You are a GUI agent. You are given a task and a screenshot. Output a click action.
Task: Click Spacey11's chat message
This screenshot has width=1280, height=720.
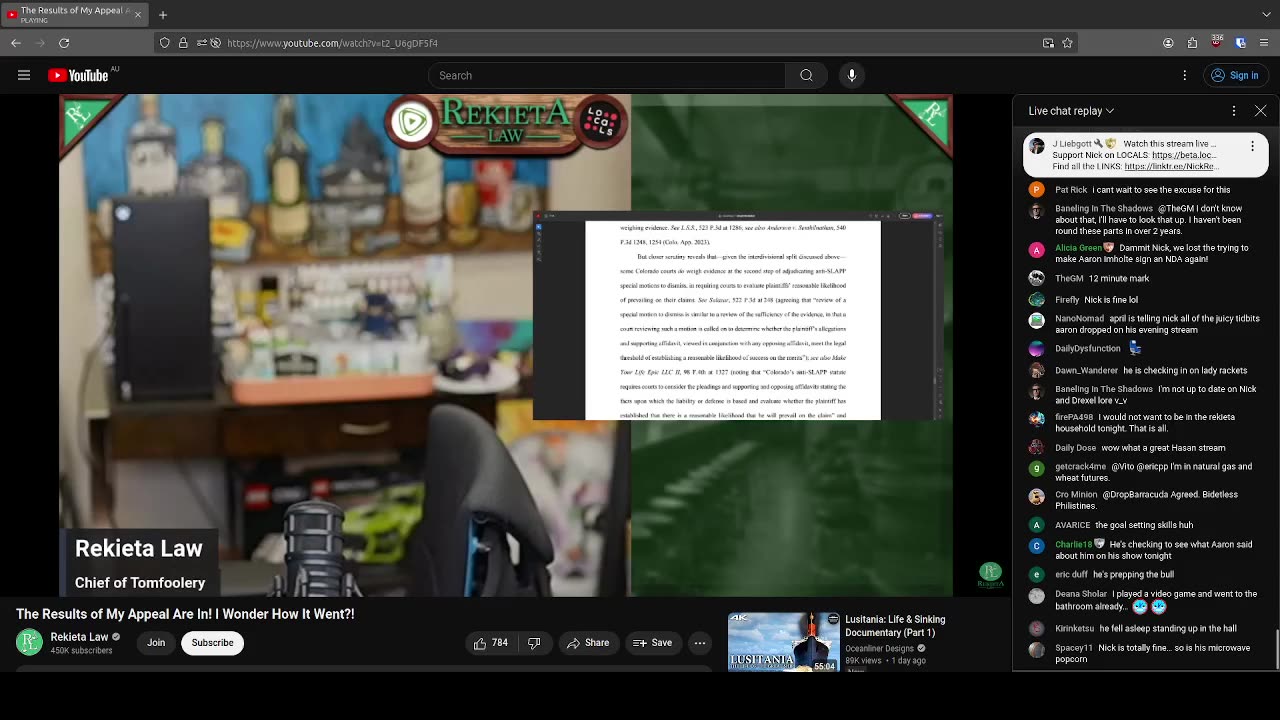click(1144, 653)
